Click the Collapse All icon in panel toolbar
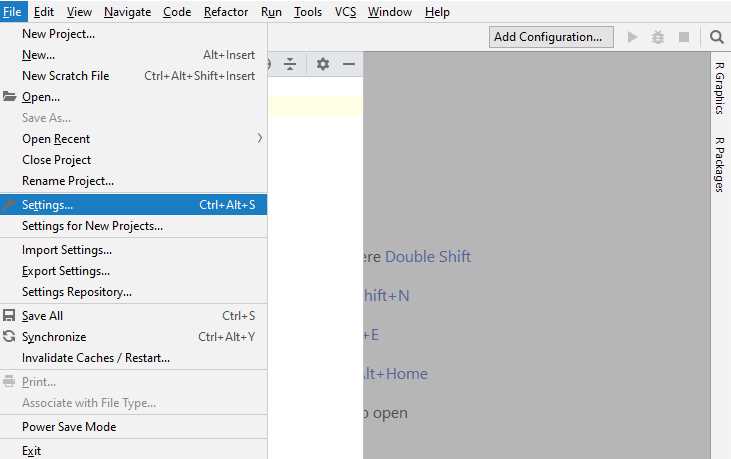This screenshot has width=731, height=459. coord(290,64)
